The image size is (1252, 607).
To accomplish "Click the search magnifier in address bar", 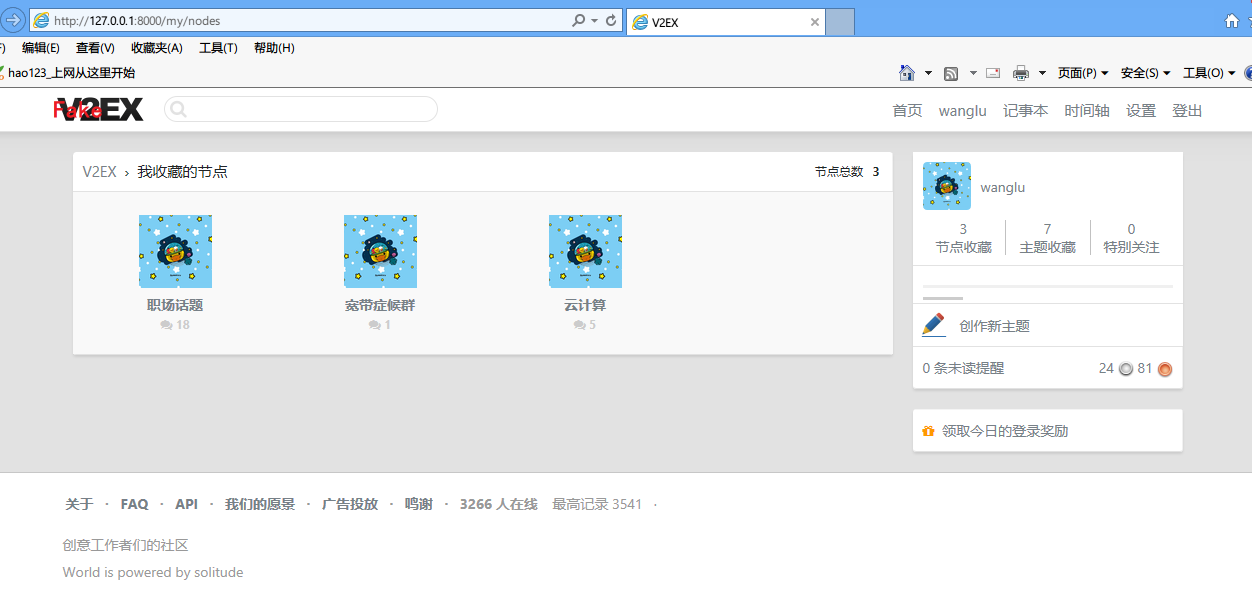I will [x=578, y=21].
